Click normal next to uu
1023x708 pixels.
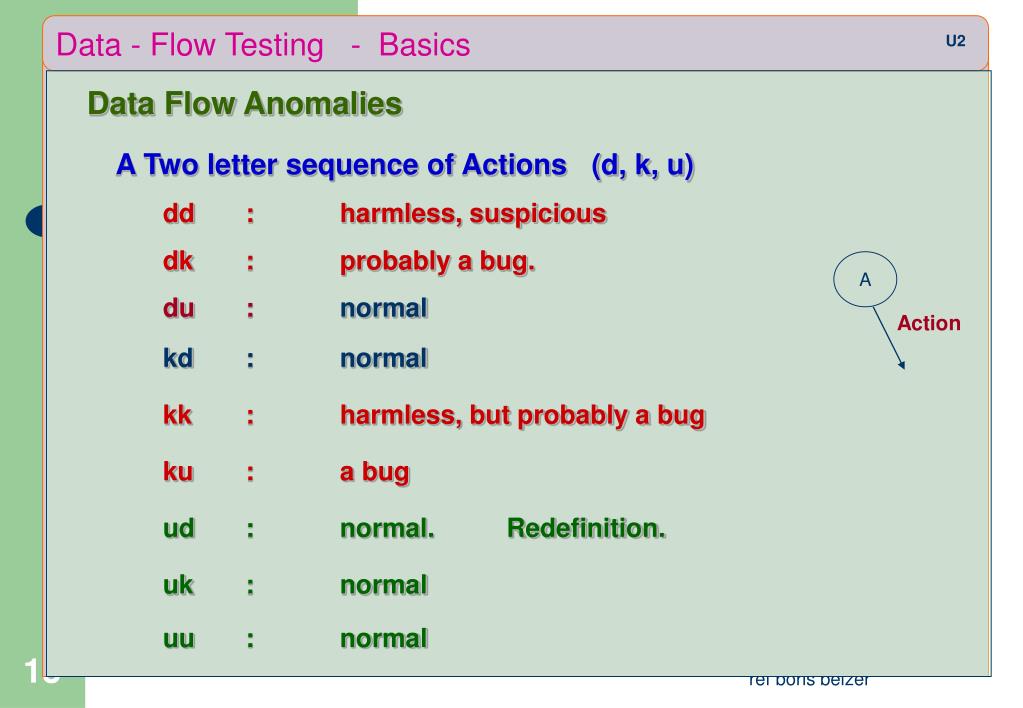click(x=384, y=638)
